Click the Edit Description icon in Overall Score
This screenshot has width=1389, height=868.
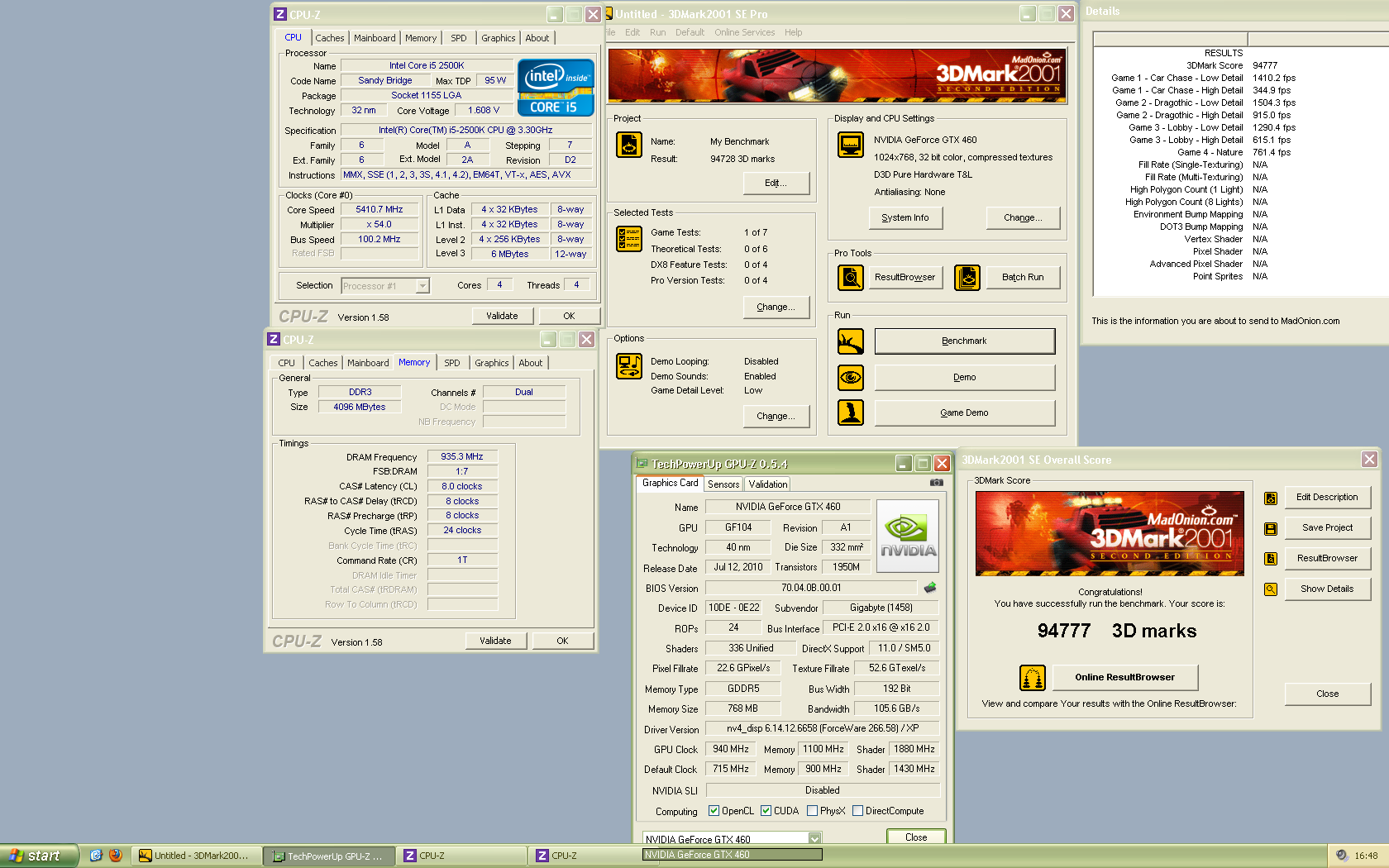pyautogui.click(x=1271, y=498)
